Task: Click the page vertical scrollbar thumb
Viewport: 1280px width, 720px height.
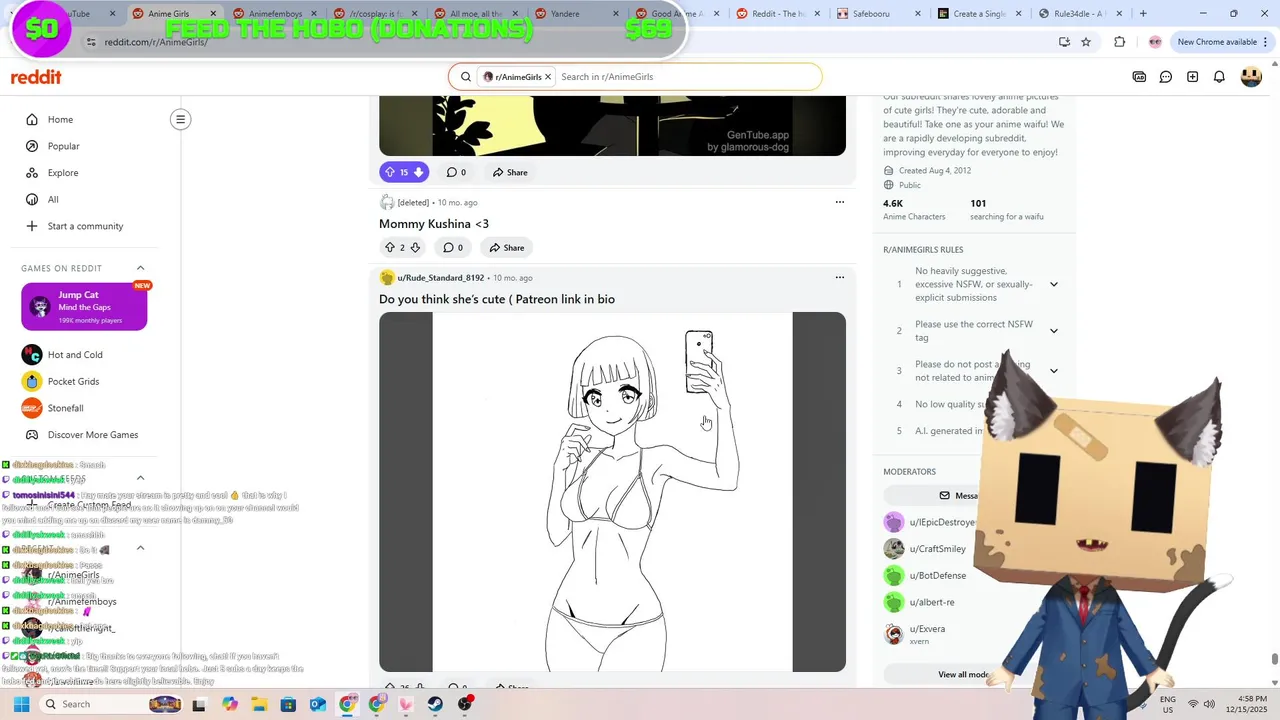Action: coord(1274,659)
